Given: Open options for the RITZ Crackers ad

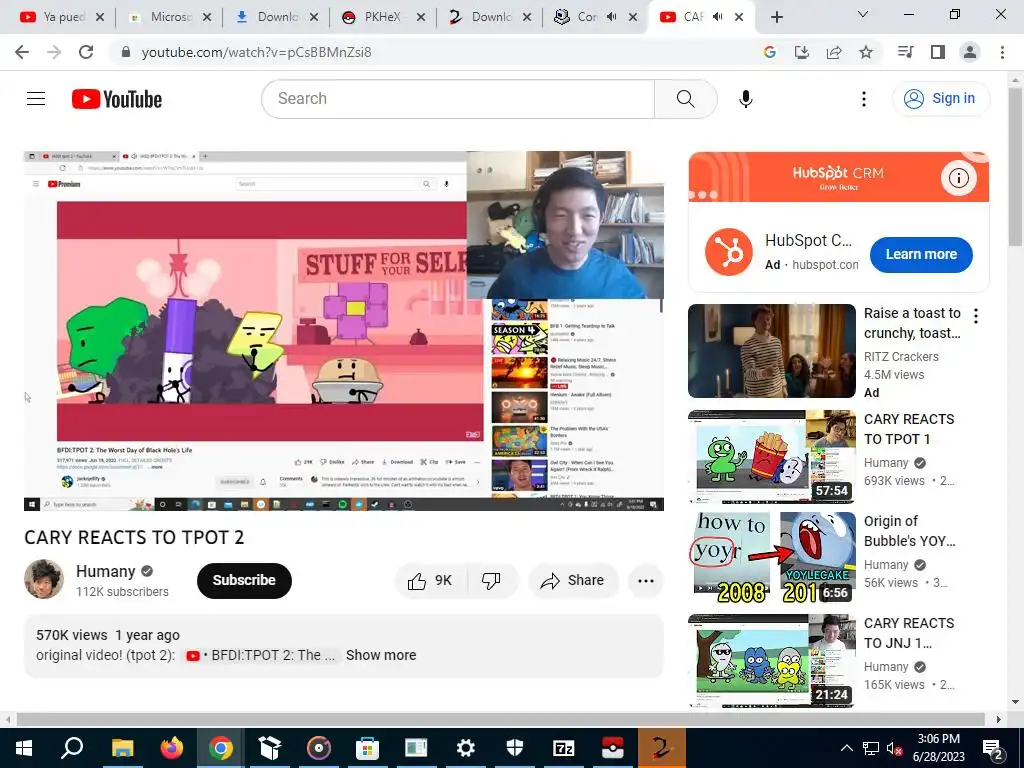Looking at the screenshot, I should coord(976,316).
